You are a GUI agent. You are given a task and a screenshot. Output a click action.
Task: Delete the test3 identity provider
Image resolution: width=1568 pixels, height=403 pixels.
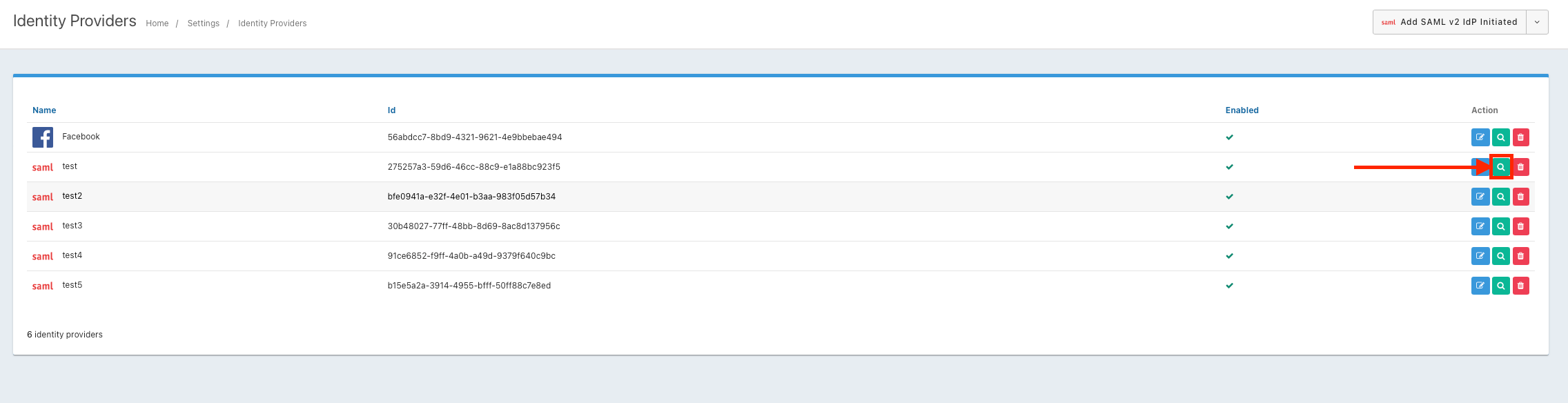pos(1521,226)
